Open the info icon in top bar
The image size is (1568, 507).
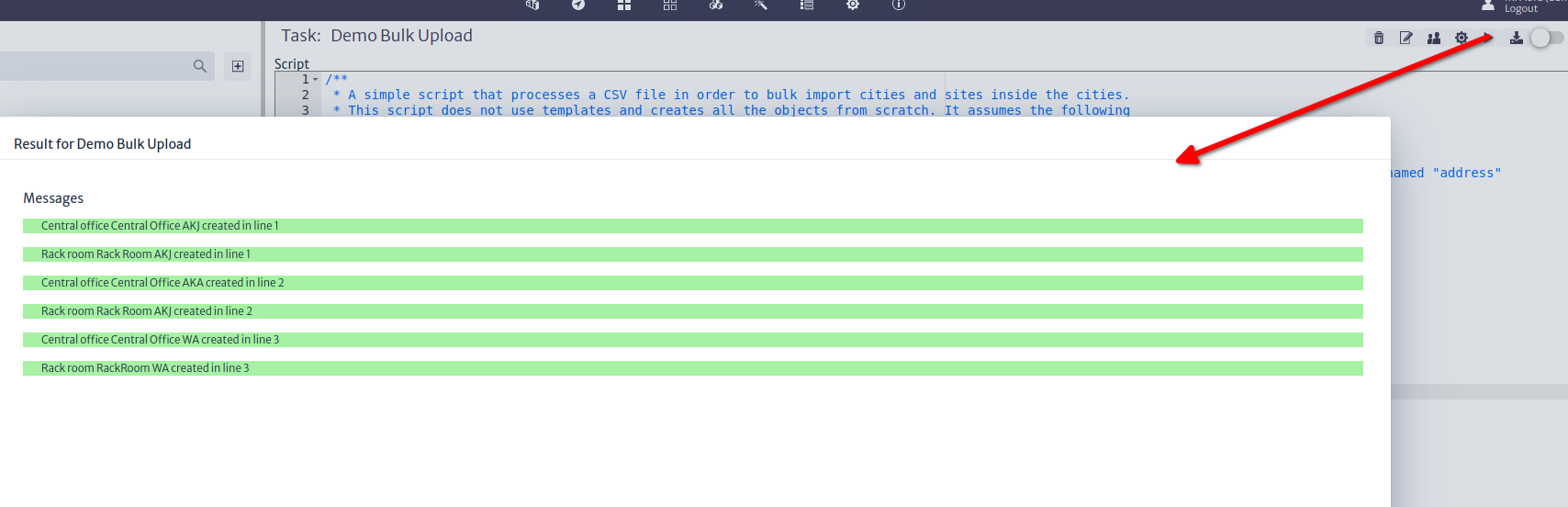point(899,5)
